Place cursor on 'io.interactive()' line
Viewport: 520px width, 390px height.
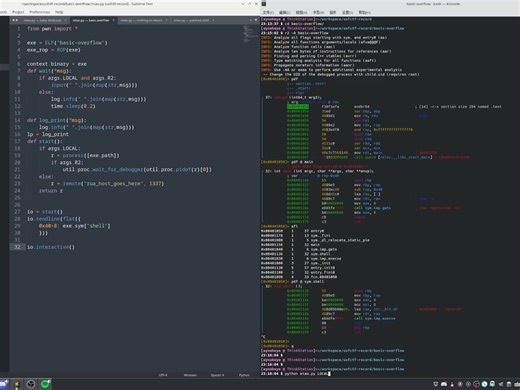[51, 247]
